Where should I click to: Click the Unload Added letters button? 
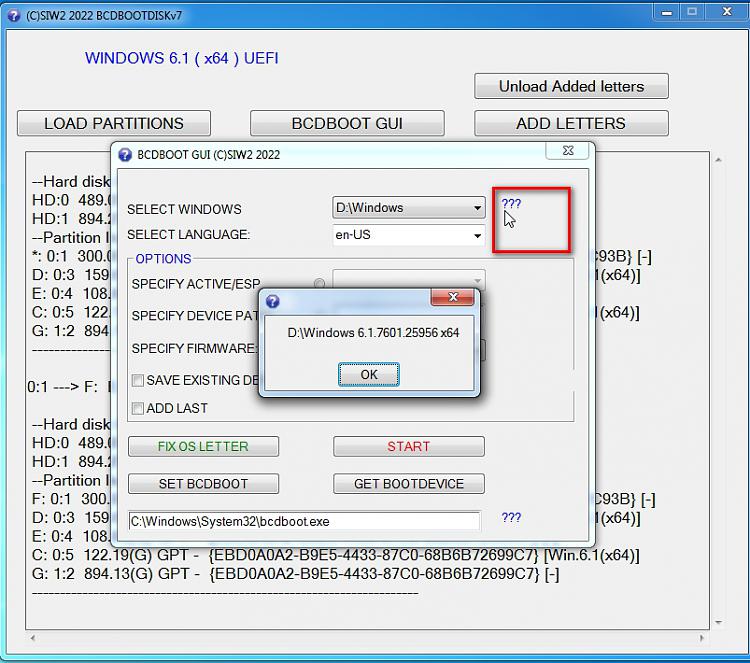(x=571, y=86)
